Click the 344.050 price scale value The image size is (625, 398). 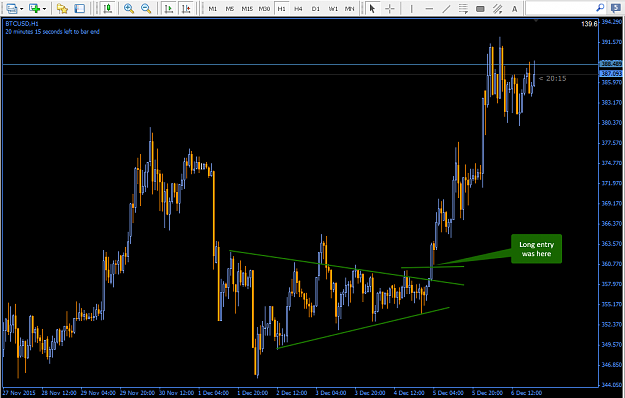pos(611,385)
